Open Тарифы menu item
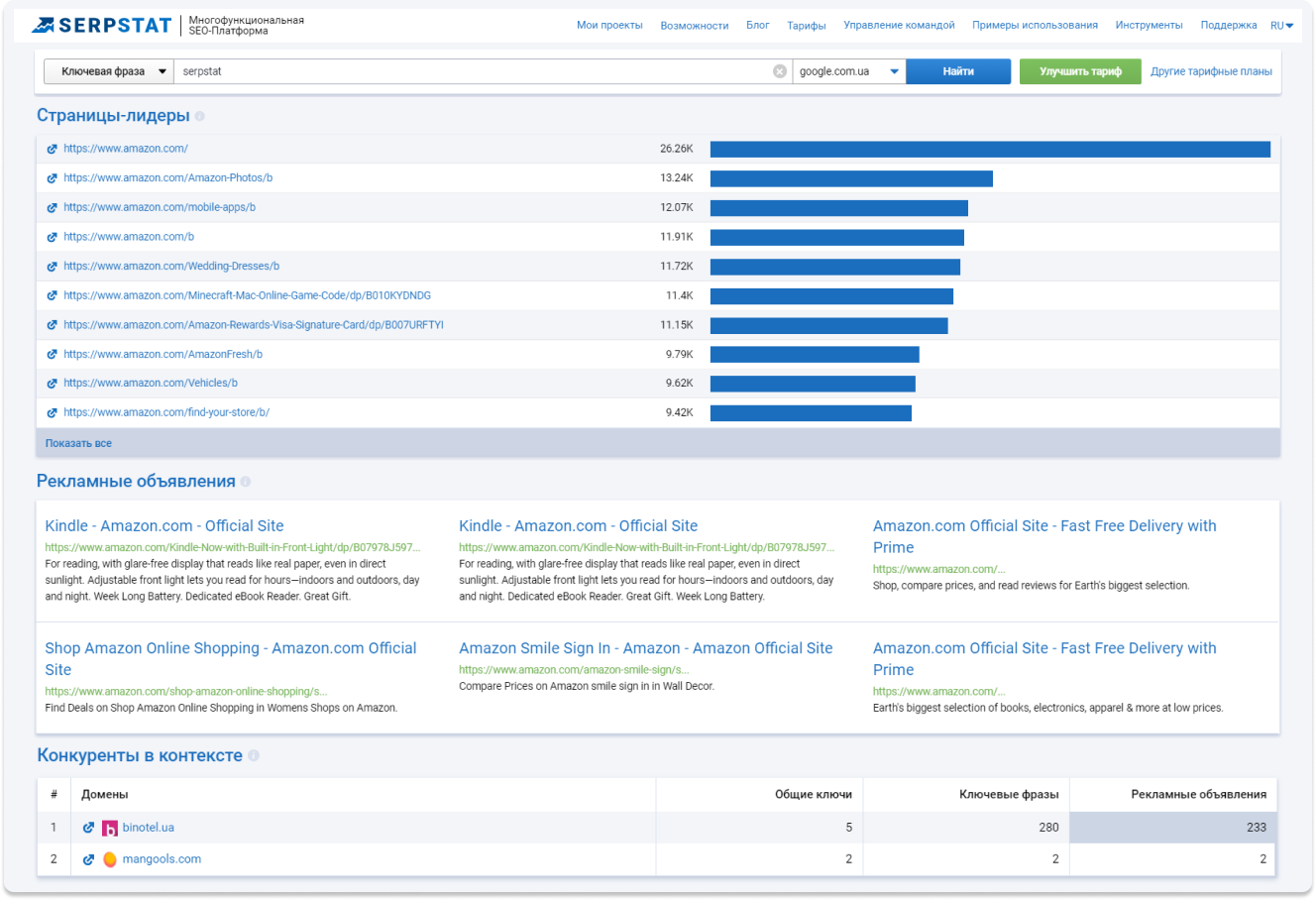The image size is (1316, 900). (807, 26)
